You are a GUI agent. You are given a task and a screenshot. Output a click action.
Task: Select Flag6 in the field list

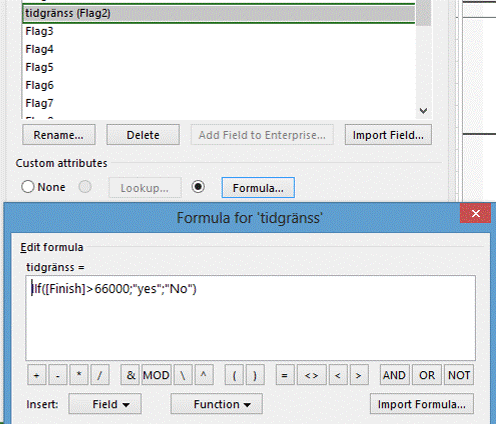(x=219, y=85)
